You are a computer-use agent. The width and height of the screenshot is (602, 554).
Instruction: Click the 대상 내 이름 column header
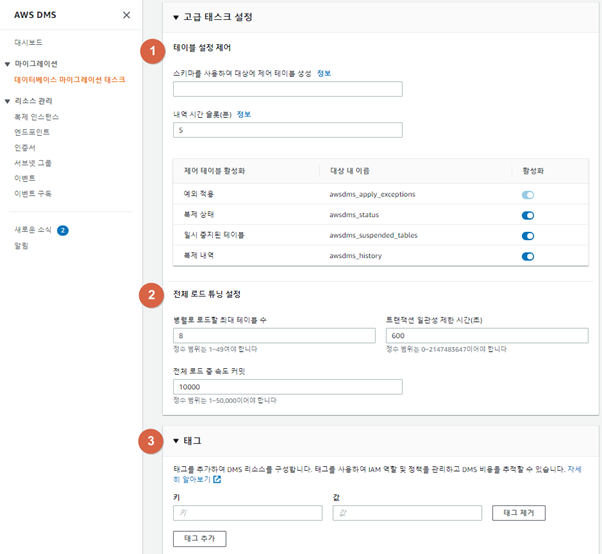(350, 171)
